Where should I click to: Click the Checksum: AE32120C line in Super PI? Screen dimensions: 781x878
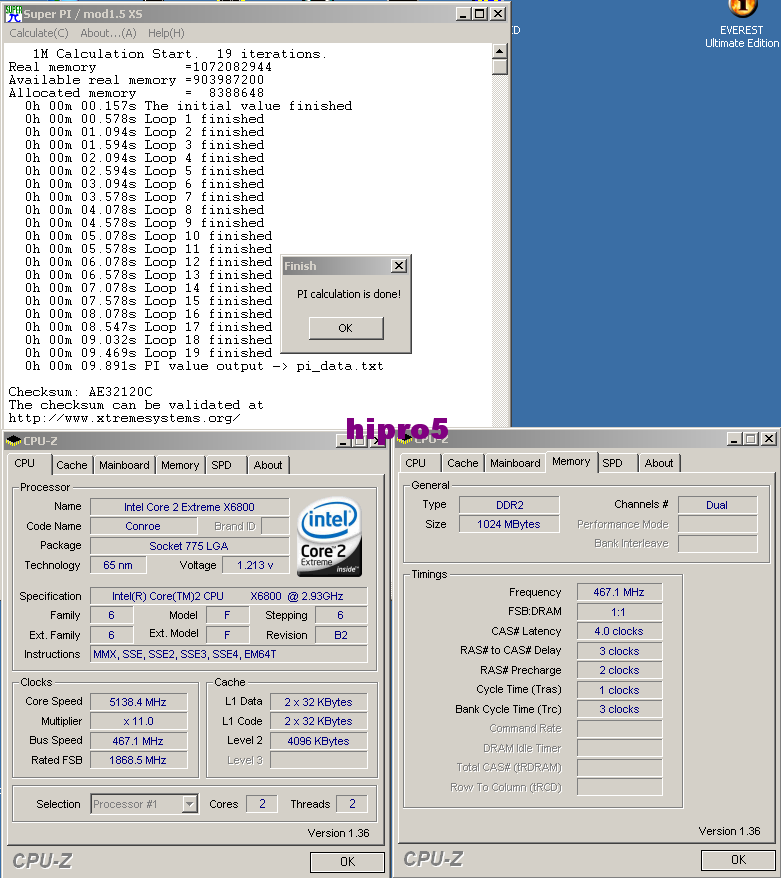[x=80, y=392]
